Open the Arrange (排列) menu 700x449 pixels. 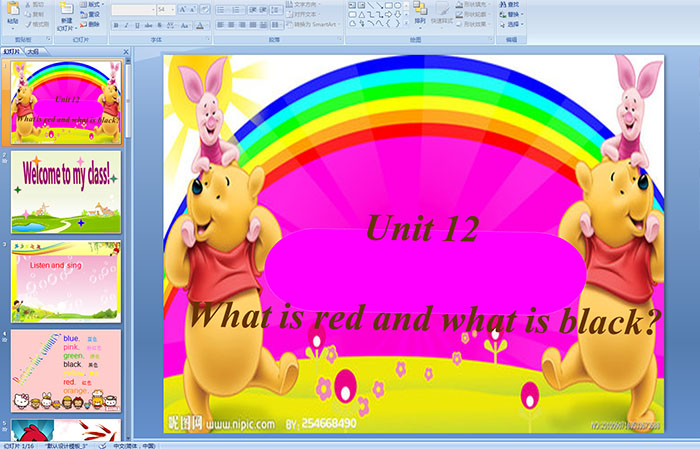pos(420,13)
